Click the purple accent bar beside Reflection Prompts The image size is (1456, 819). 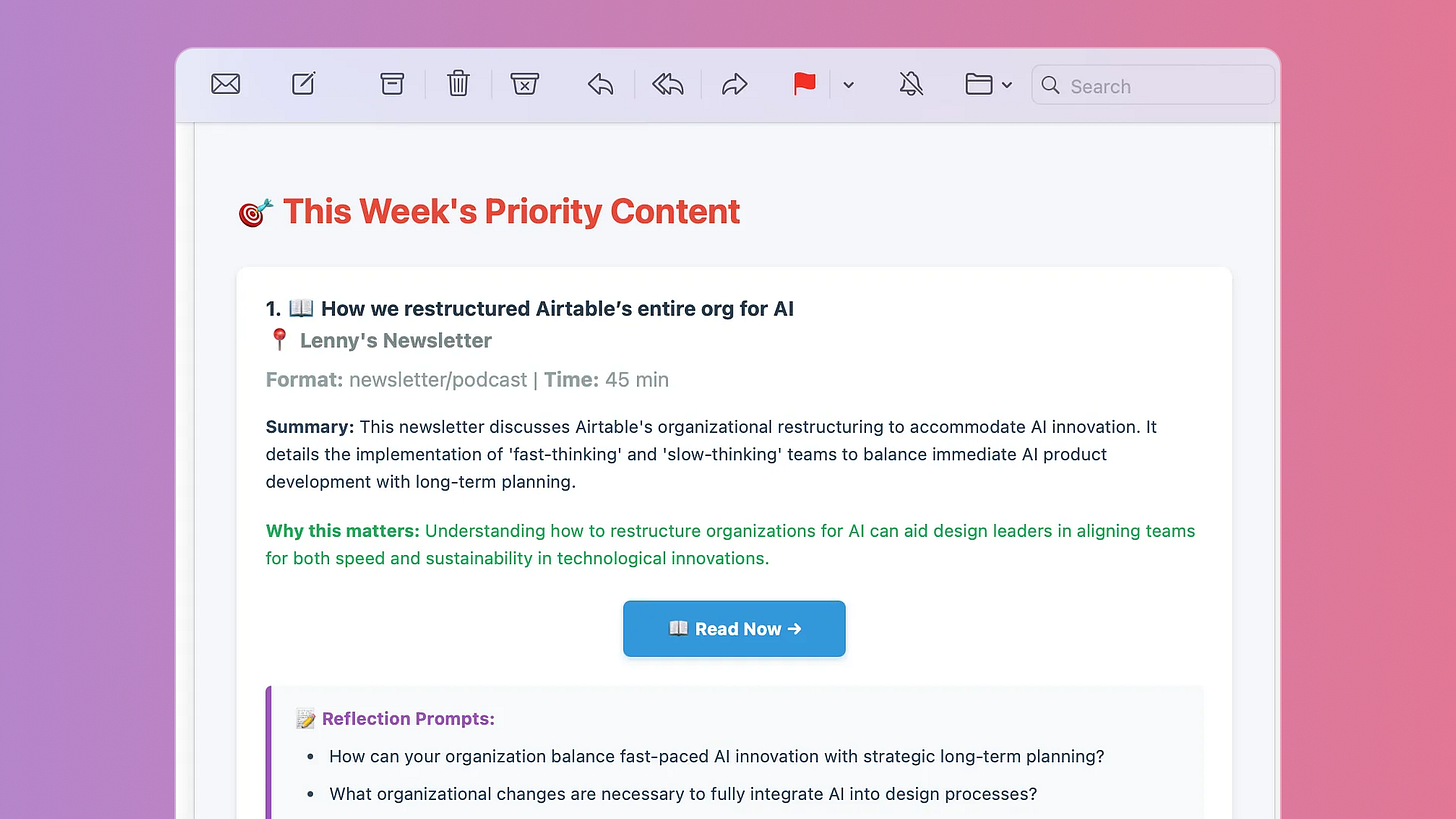(266, 752)
